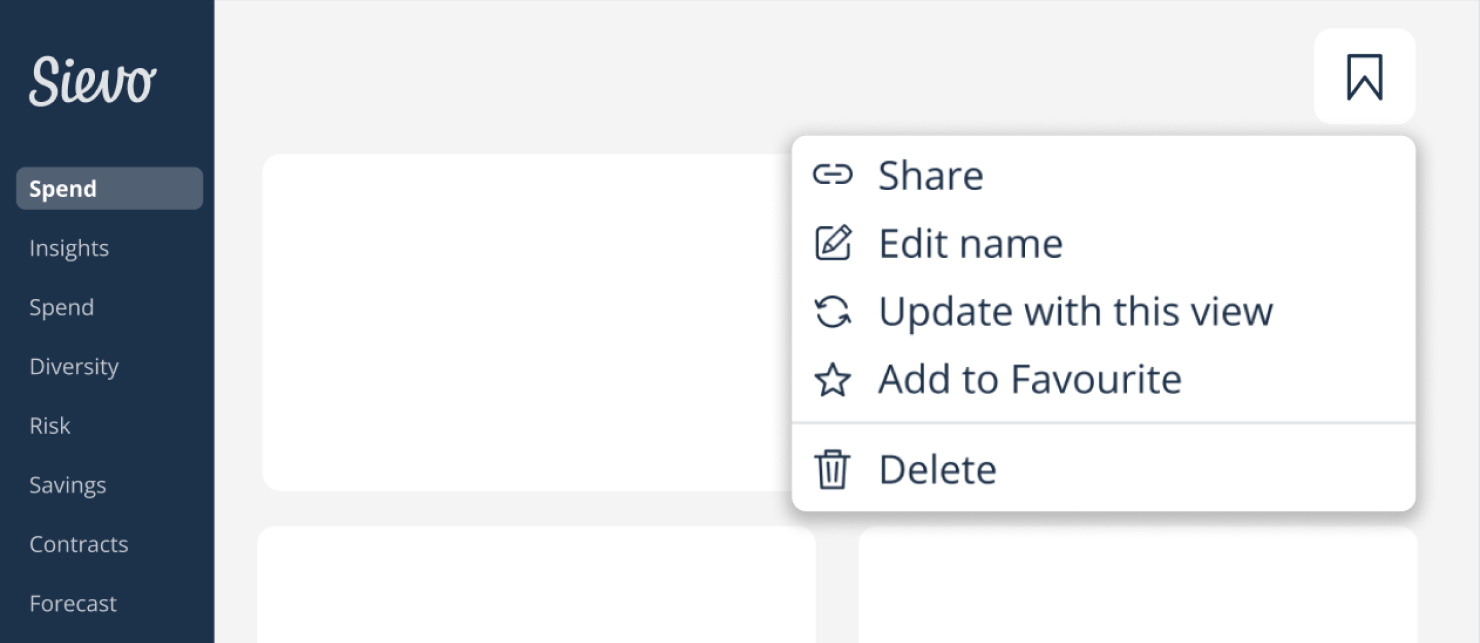
Task: Open the Spend item below Insights
Action: (61, 307)
